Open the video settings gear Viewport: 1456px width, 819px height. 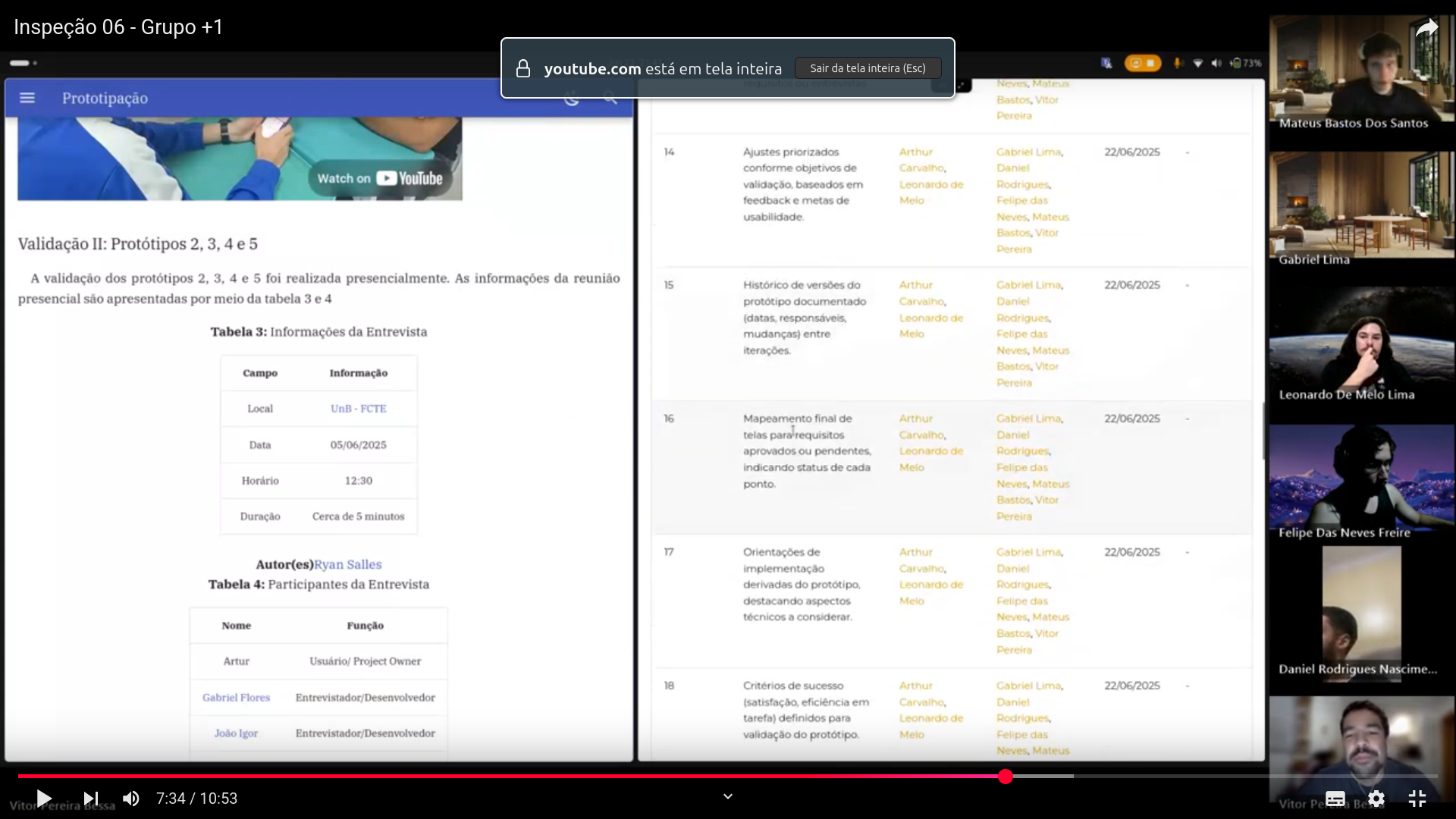pos(1376,799)
